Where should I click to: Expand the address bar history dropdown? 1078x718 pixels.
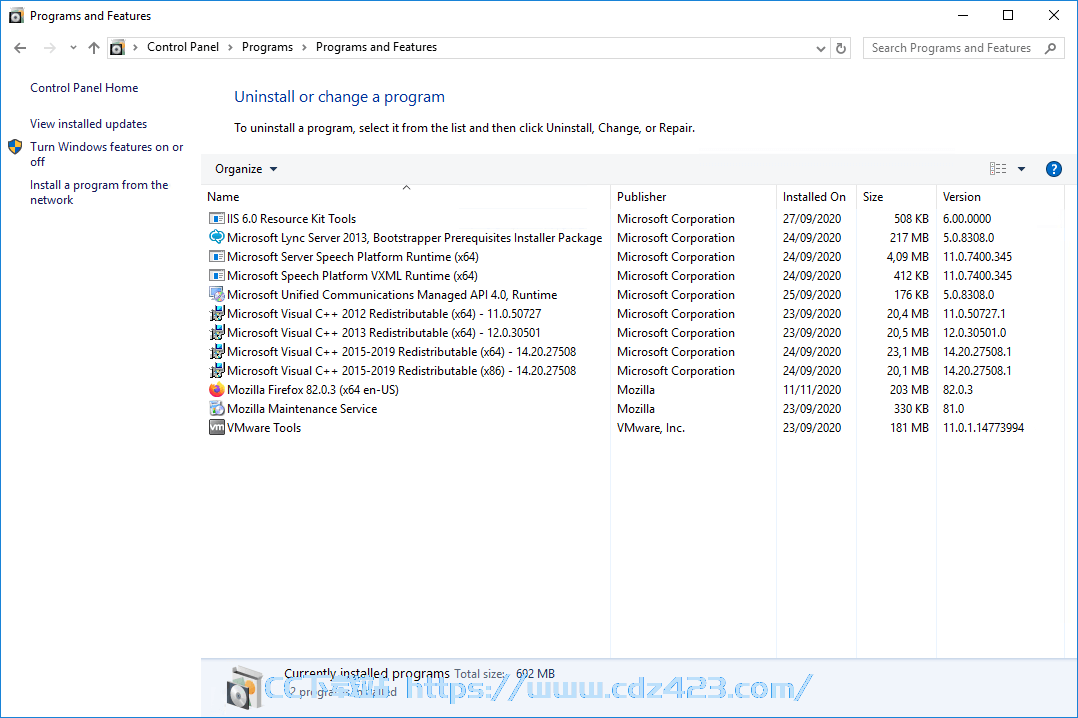[x=820, y=48]
